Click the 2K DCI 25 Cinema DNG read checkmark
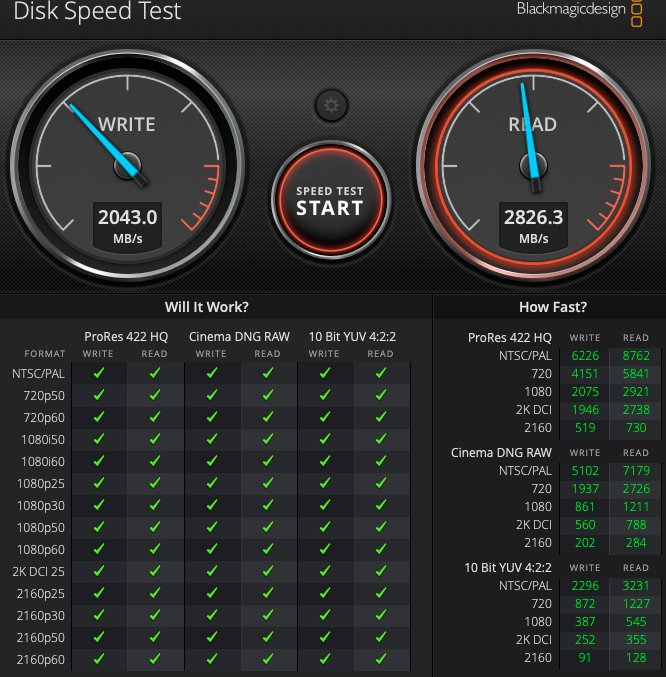This screenshot has height=677, width=666. coord(268,571)
